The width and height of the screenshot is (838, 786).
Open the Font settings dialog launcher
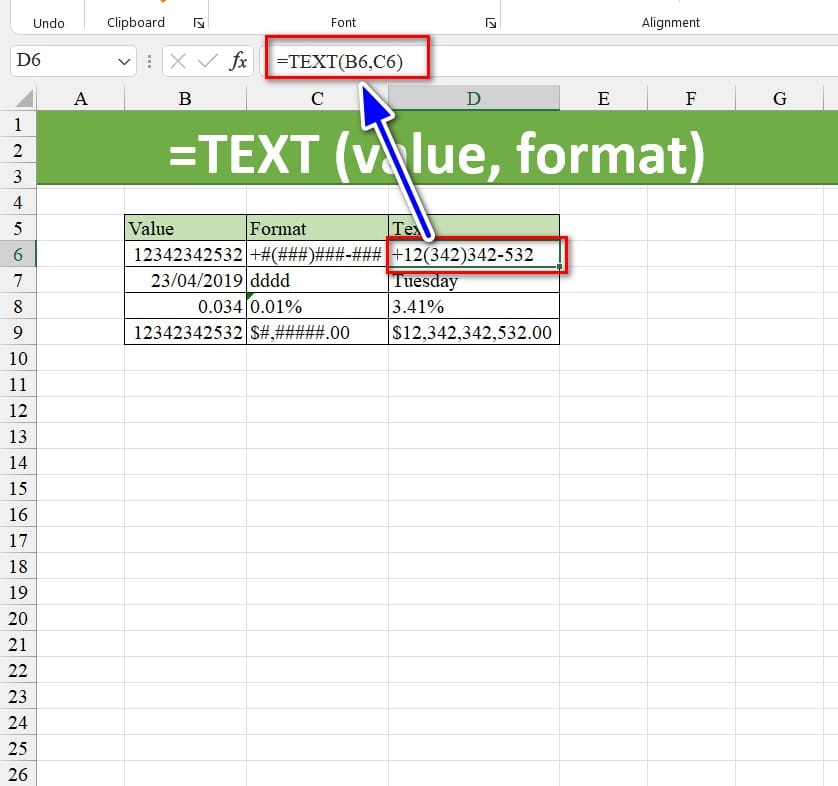pyautogui.click(x=490, y=23)
